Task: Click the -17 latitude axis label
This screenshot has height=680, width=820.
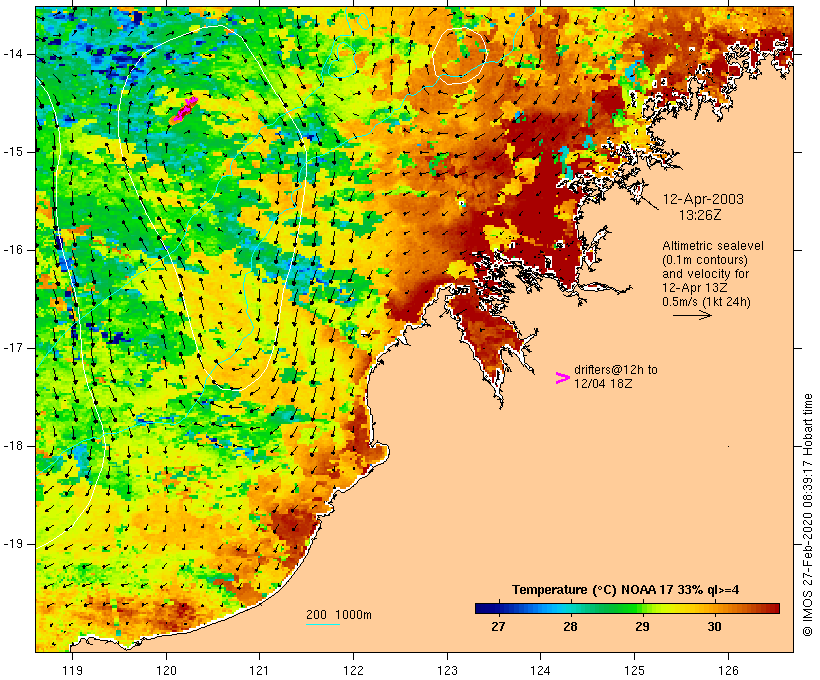Action: [12, 348]
